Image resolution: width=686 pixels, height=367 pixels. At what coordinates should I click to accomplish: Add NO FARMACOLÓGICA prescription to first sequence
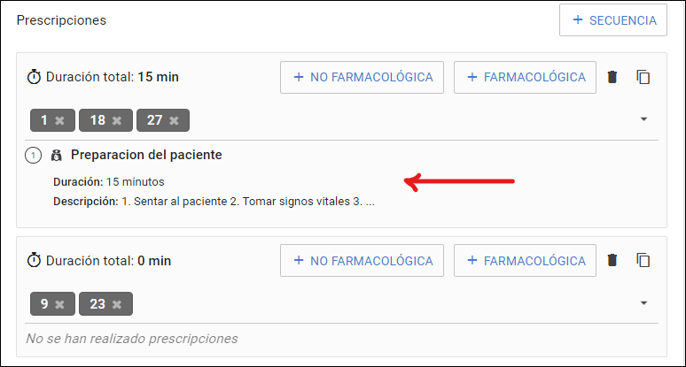[x=362, y=77]
